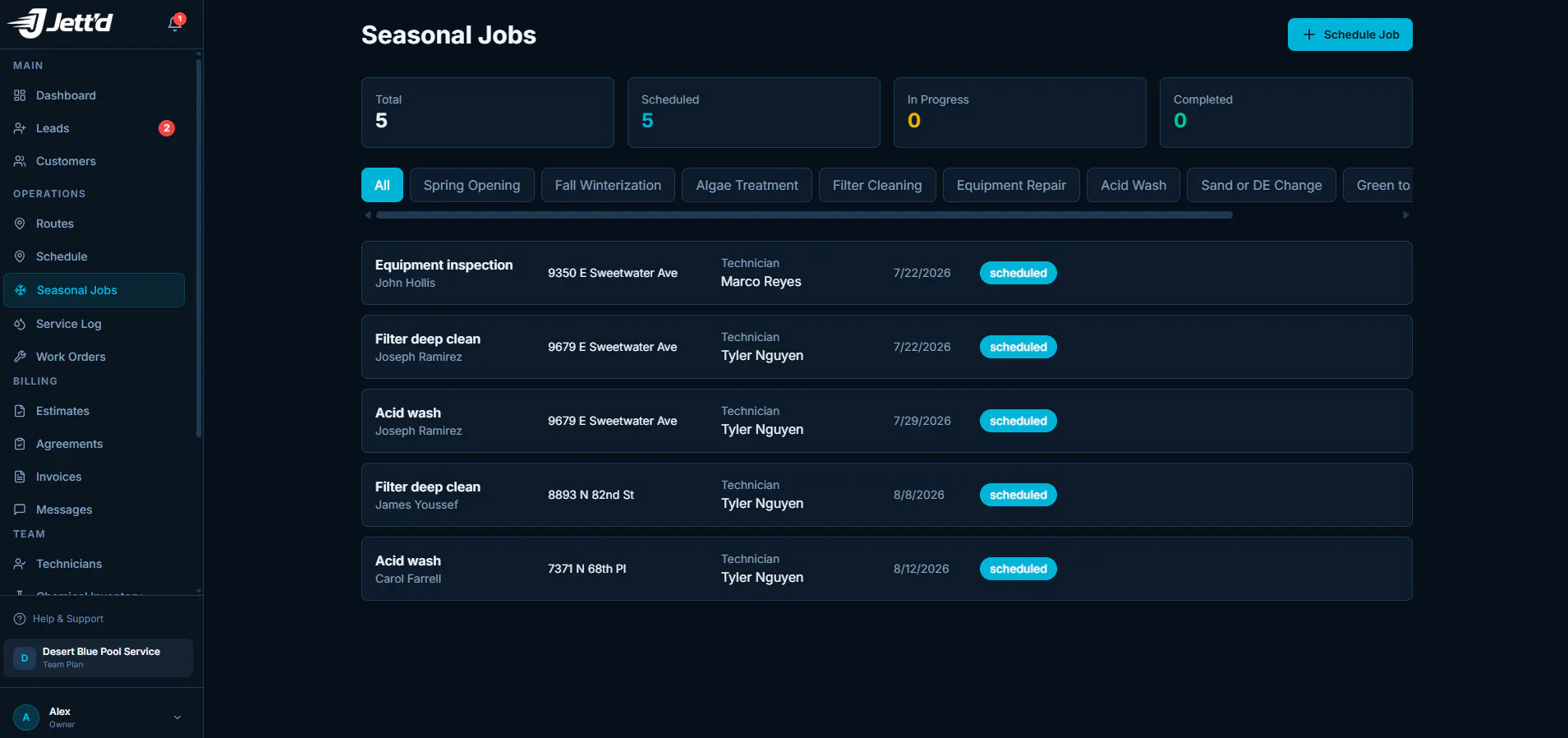The width and height of the screenshot is (1568, 738).
Task: Filter by Acid Wash
Action: click(1133, 185)
